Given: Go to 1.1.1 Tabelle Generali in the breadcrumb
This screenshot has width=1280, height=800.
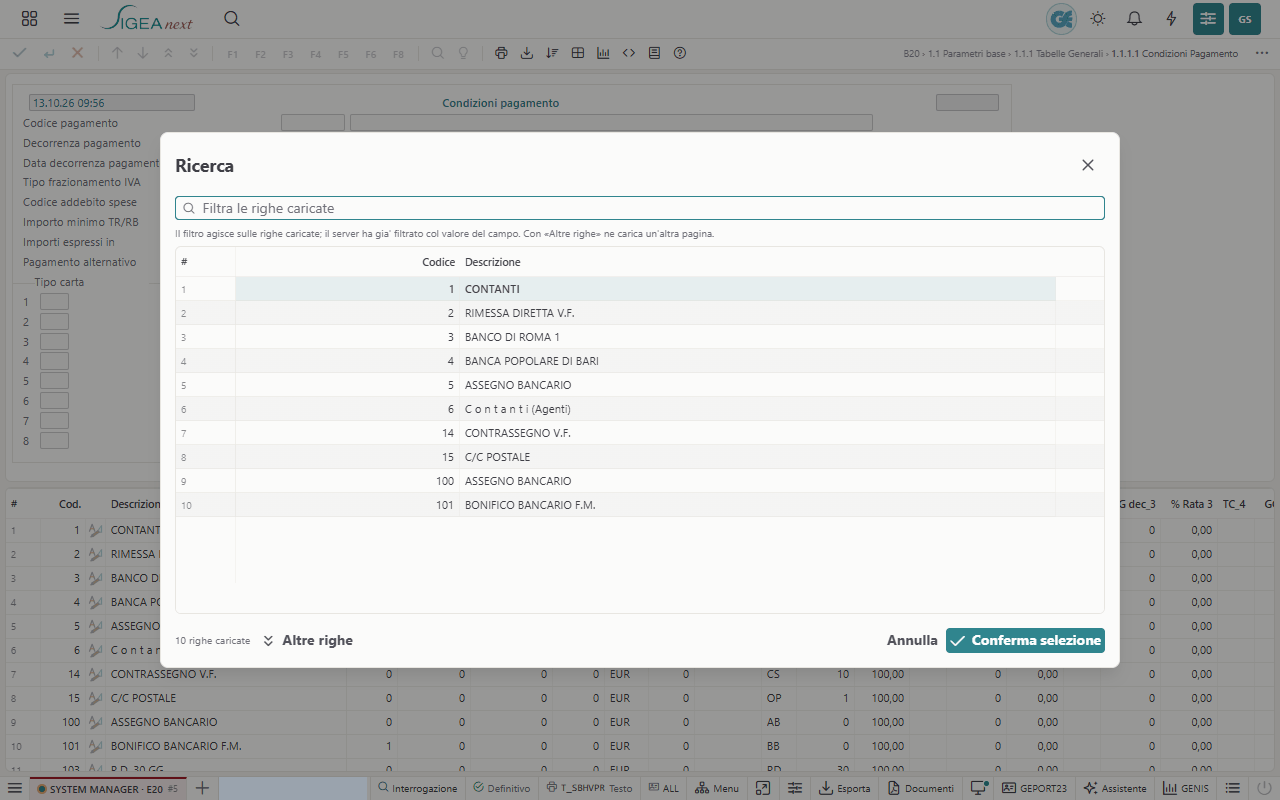Looking at the screenshot, I should pyautogui.click(x=1059, y=54).
